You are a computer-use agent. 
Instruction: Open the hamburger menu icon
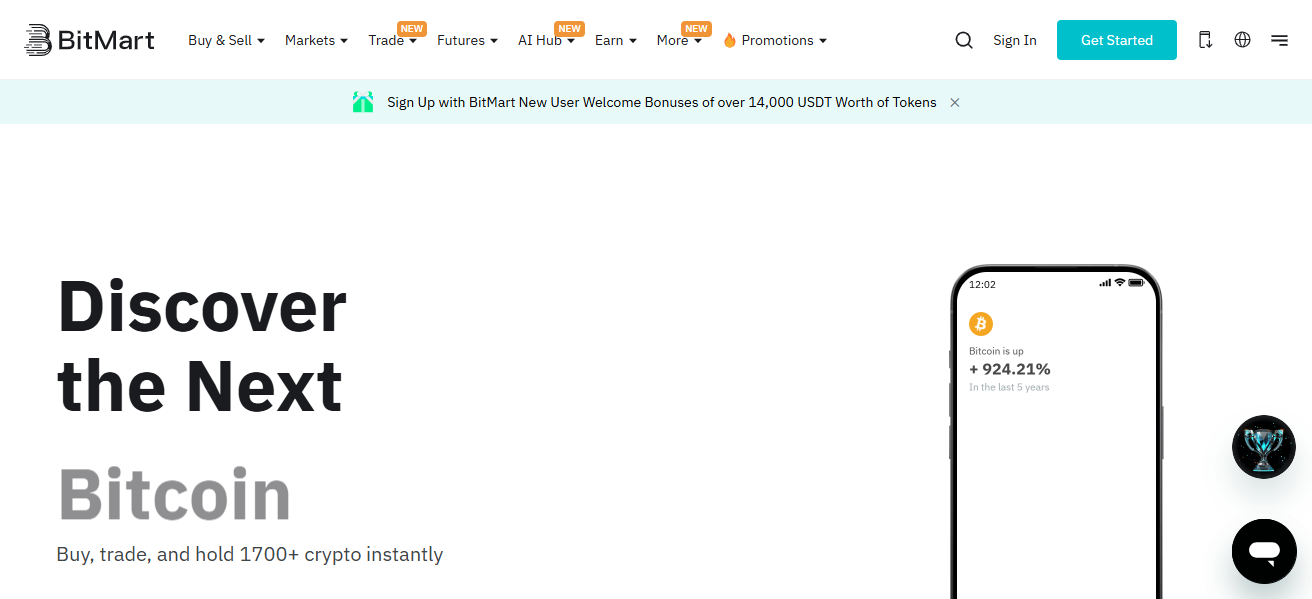[1279, 40]
